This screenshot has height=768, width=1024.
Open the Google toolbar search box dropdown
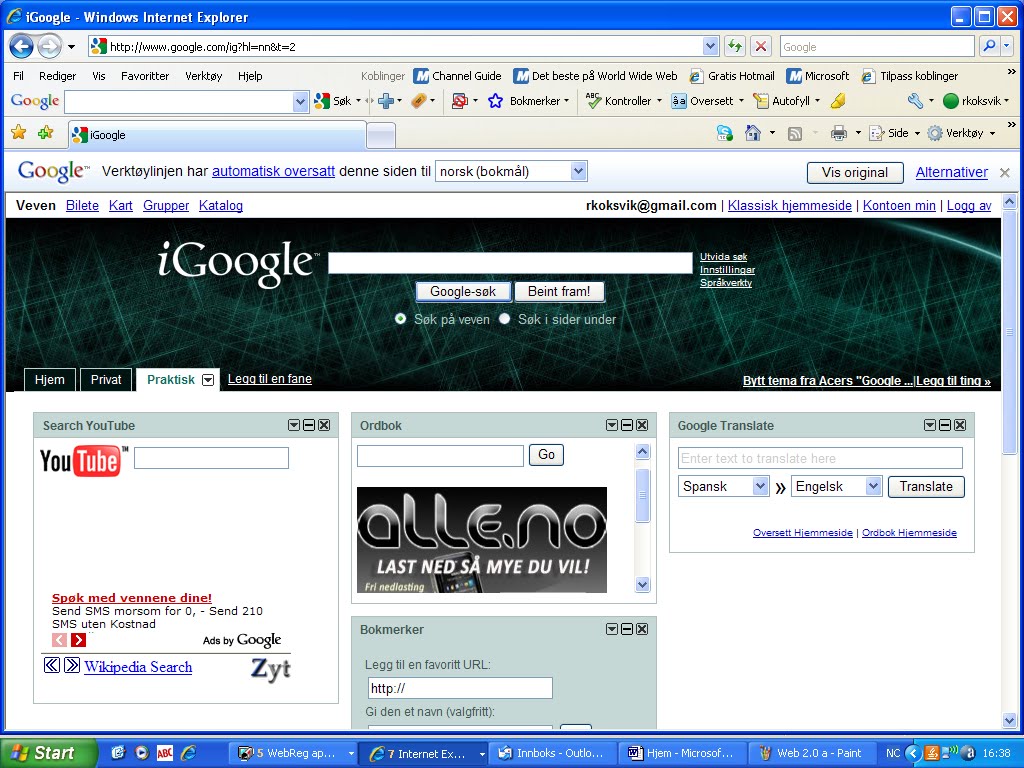click(300, 101)
